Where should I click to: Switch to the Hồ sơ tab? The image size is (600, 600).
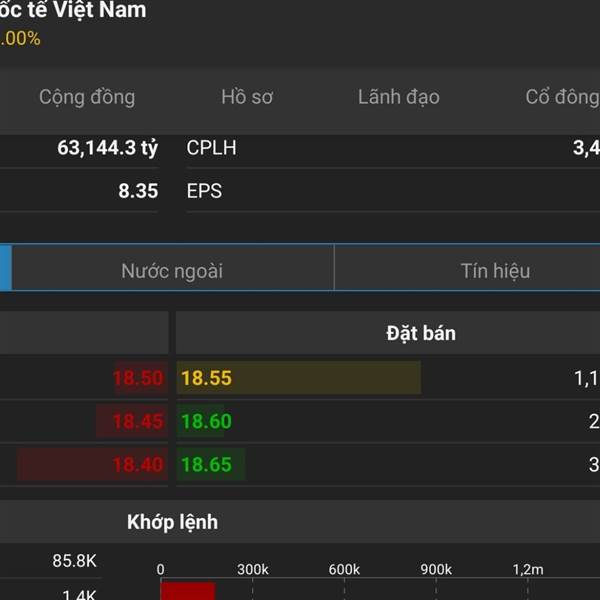[x=247, y=97]
